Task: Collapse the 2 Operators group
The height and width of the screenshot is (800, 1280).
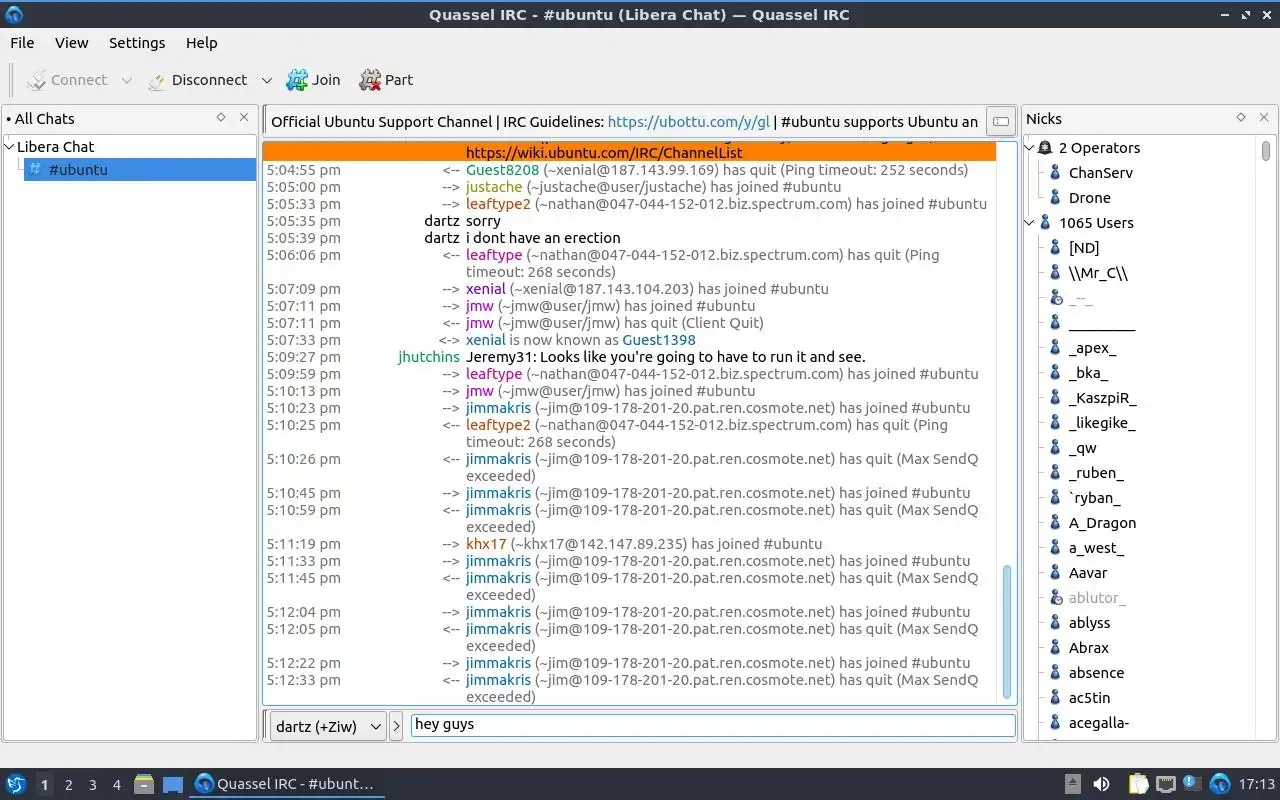Action: pyautogui.click(x=1030, y=148)
